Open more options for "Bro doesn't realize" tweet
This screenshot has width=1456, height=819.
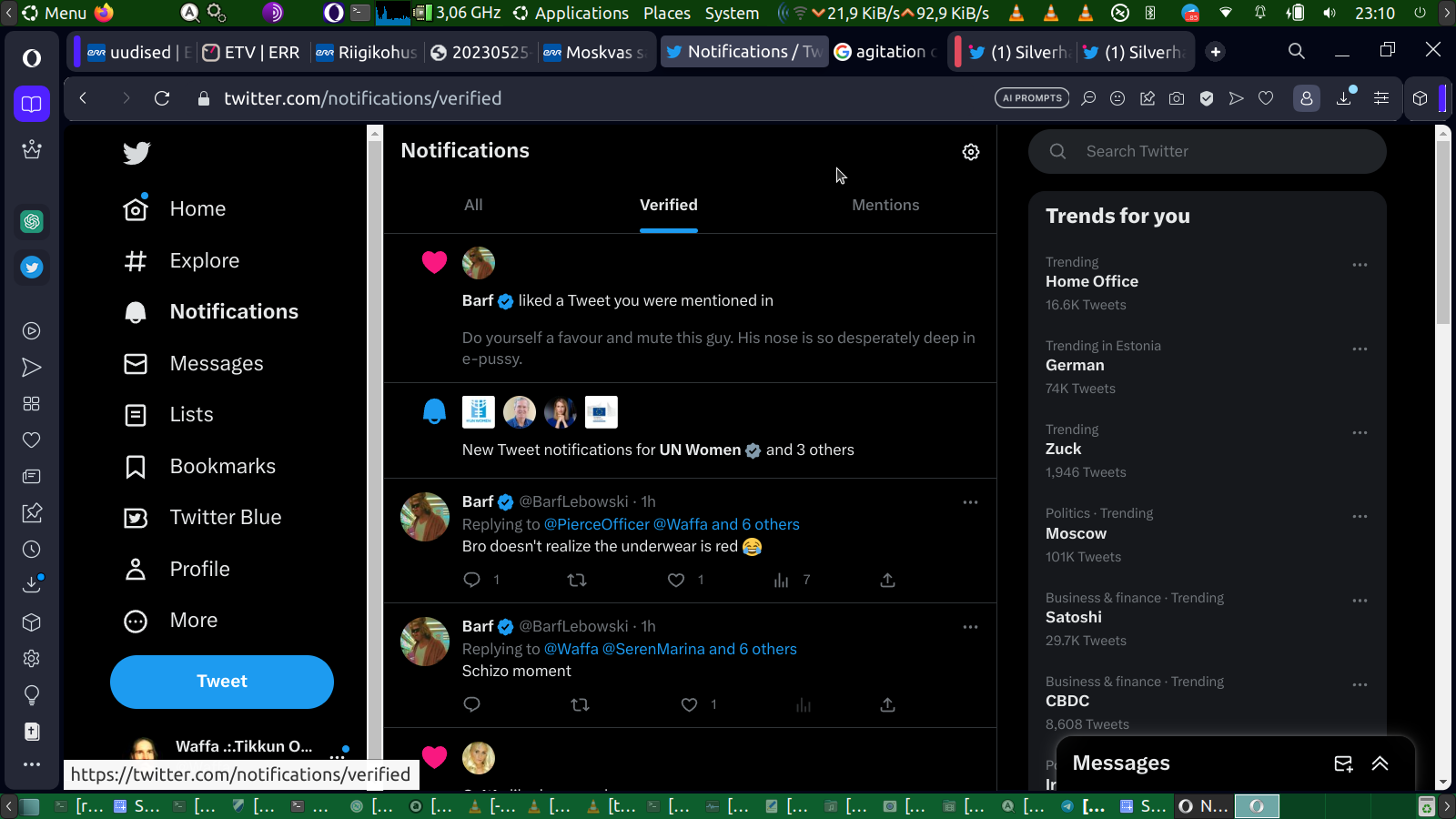pyautogui.click(x=971, y=502)
